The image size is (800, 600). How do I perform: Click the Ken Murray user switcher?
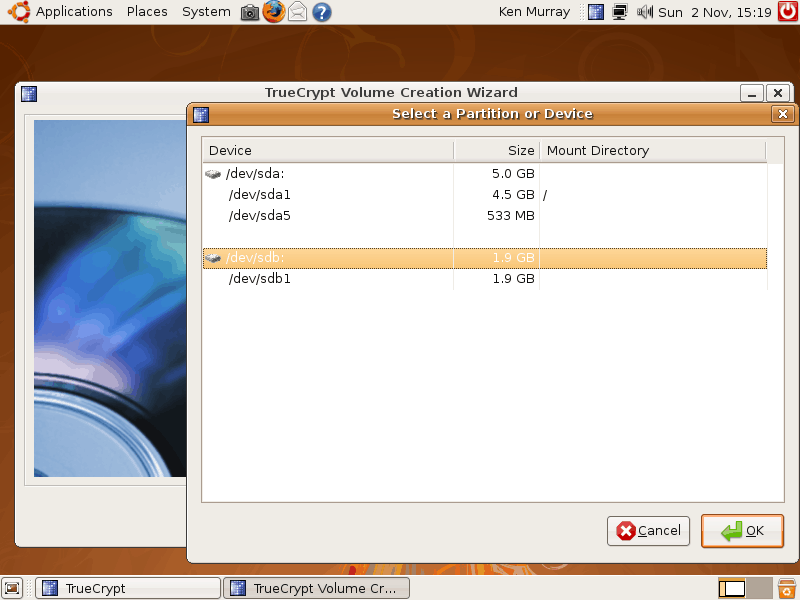(534, 12)
